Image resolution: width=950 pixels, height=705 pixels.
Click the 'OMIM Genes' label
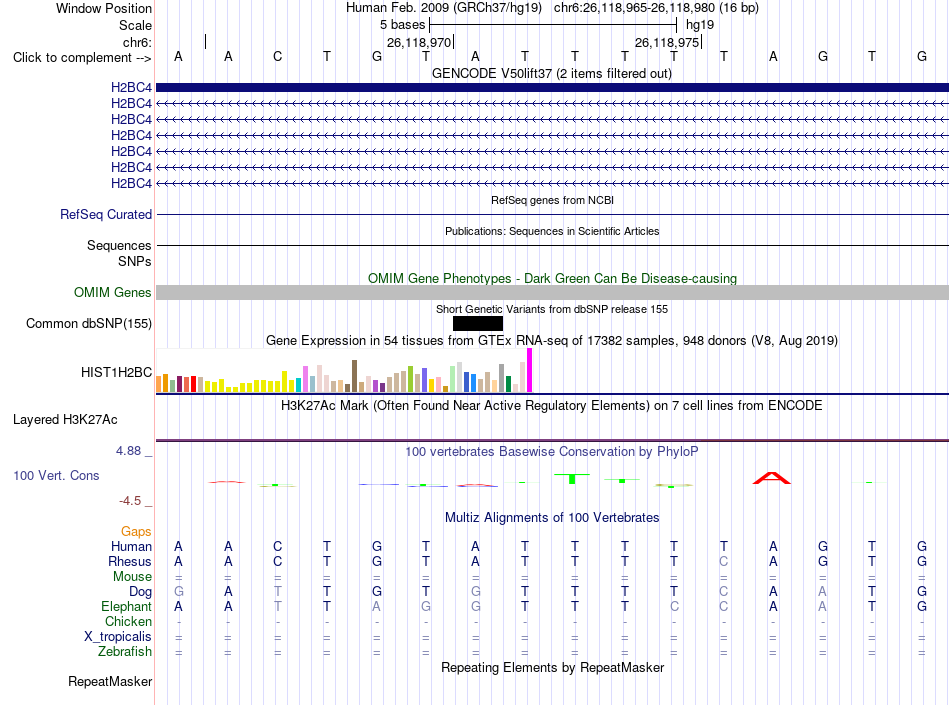[113, 293]
